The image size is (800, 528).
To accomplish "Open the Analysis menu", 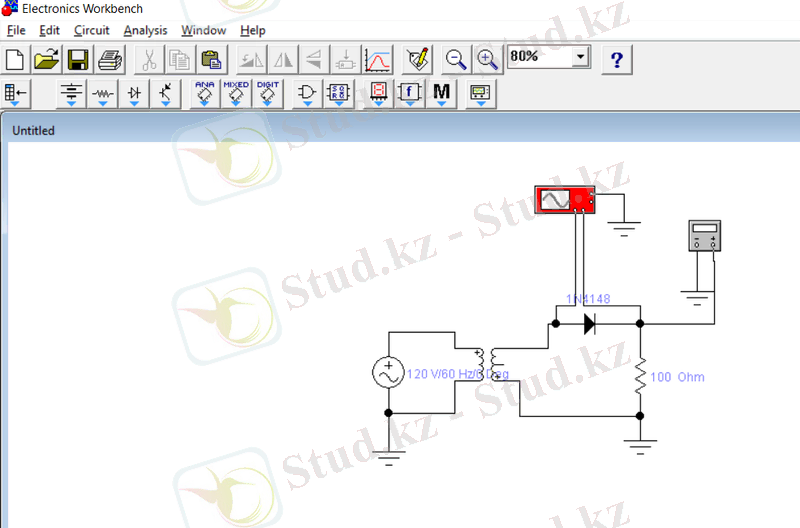I will pos(145,31).
